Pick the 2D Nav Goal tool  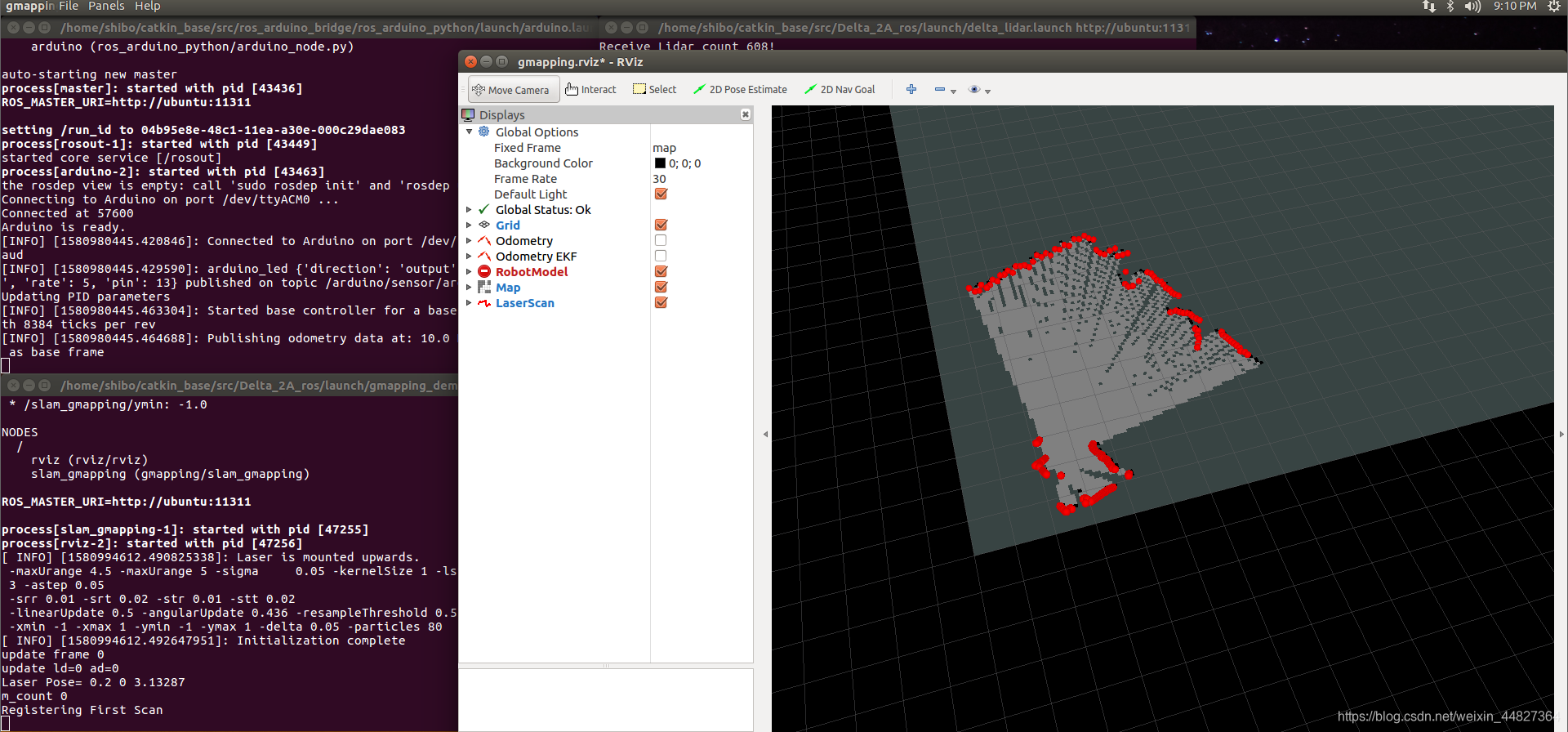[x=840, y=90]
